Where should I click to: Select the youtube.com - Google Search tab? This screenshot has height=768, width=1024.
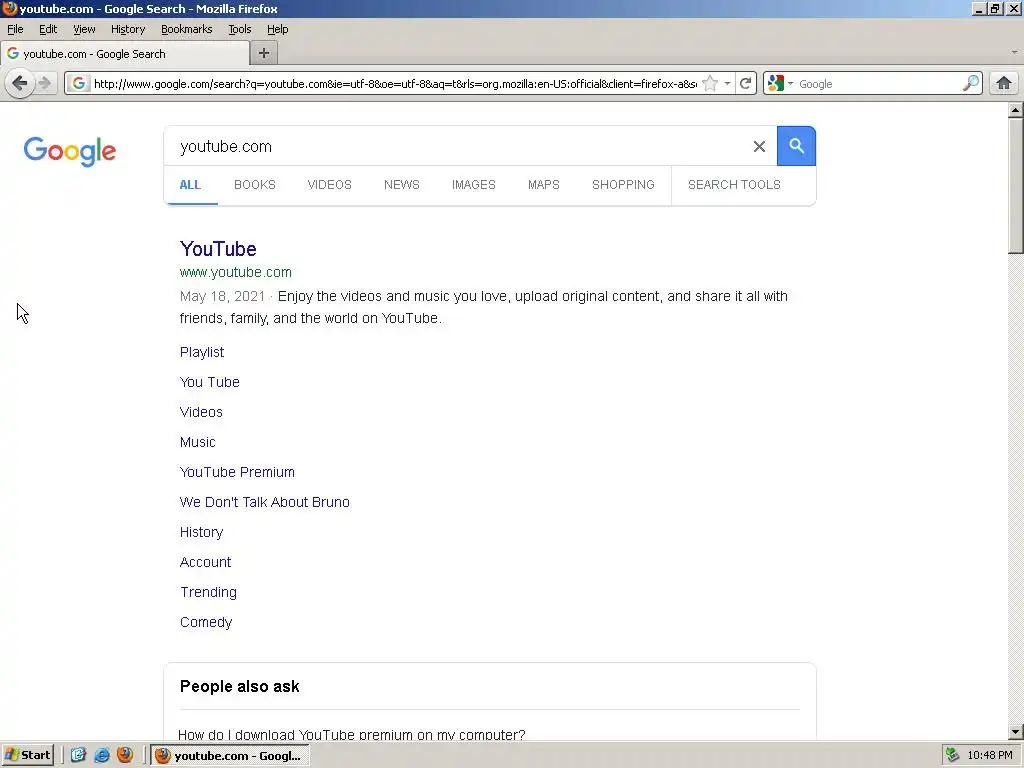point(125,54)
